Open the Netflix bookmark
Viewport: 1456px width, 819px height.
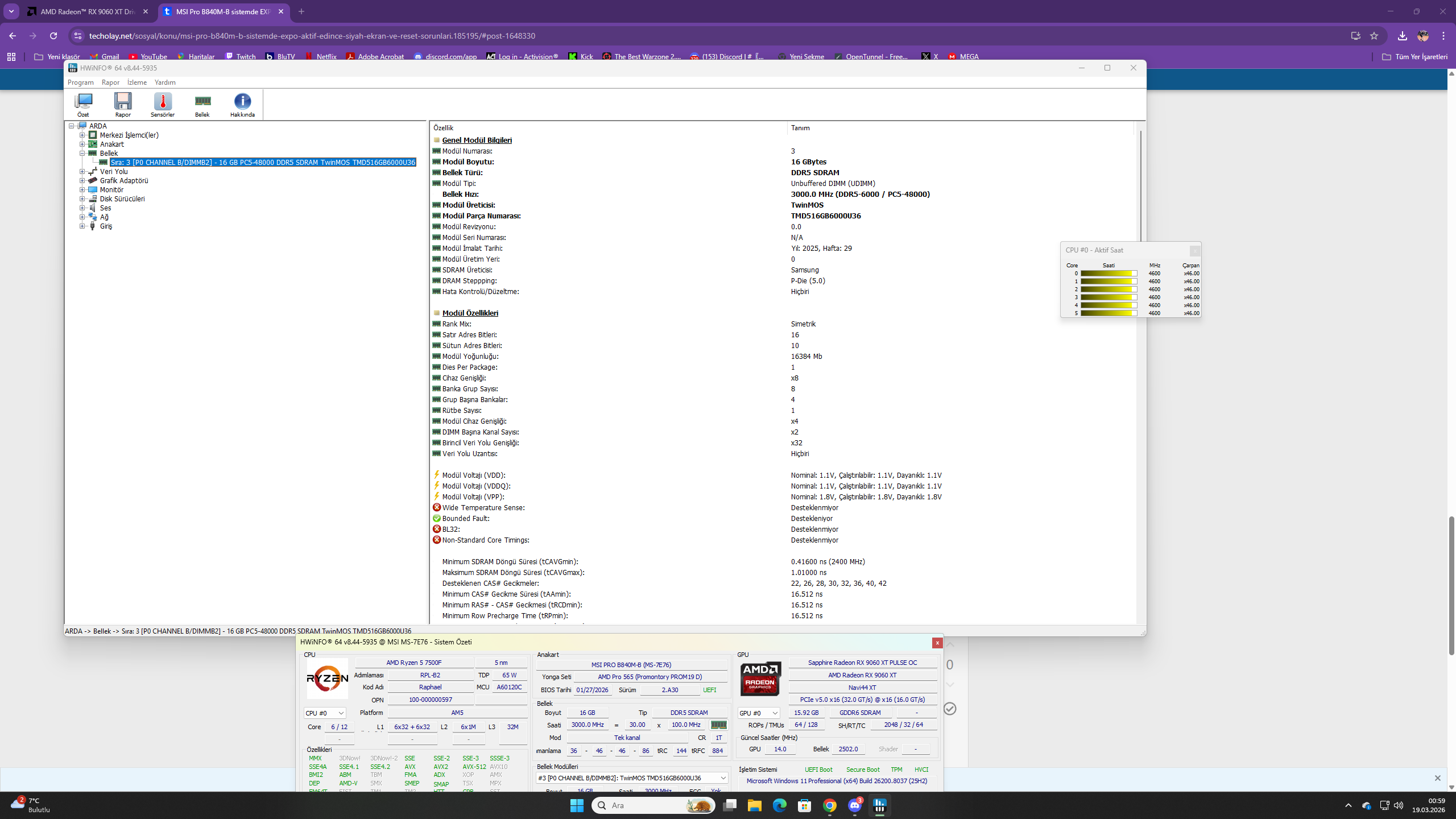pyautogui.click(x=321, y=57)
